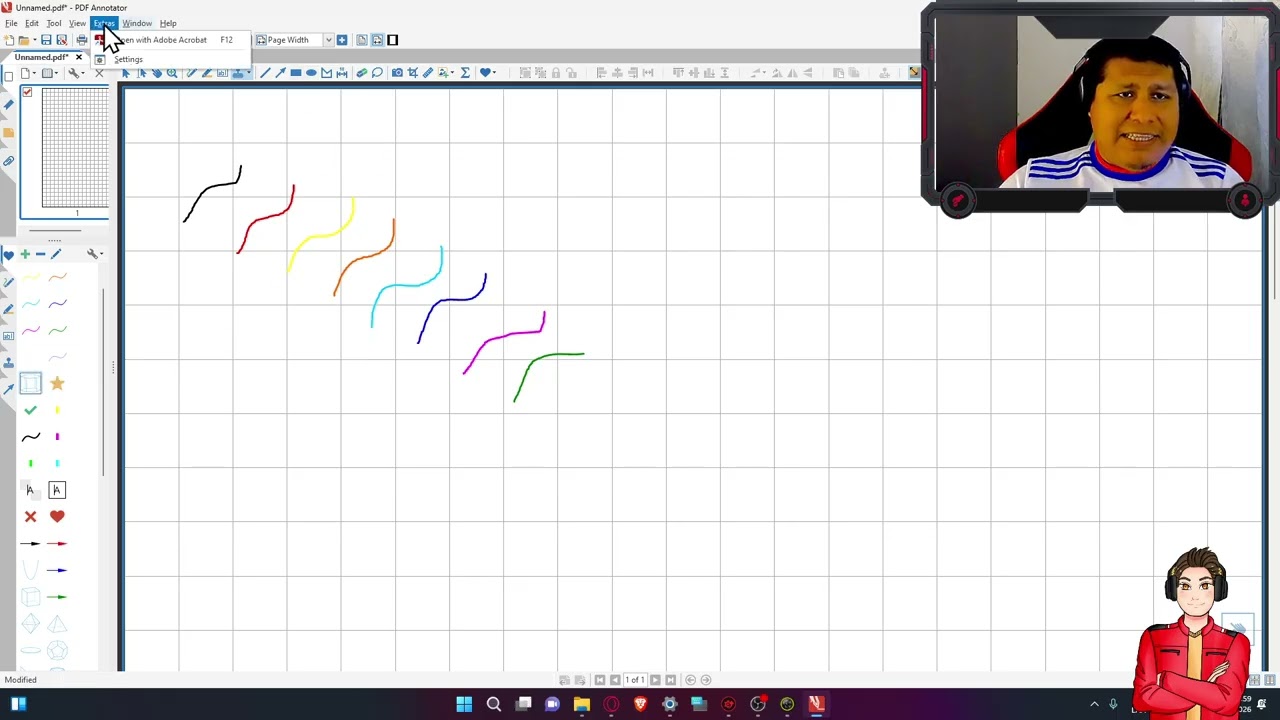The width and height of the screenshot is (1280, 720).
Task: Select the Crop tool
Action: pos(412,73)
